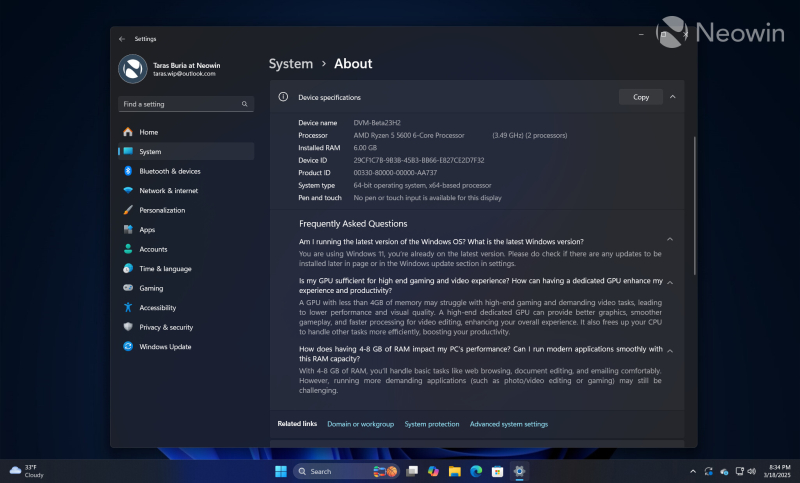Click the back arrow in Settings
Screen dimensions: 800x483
[122, 39]
